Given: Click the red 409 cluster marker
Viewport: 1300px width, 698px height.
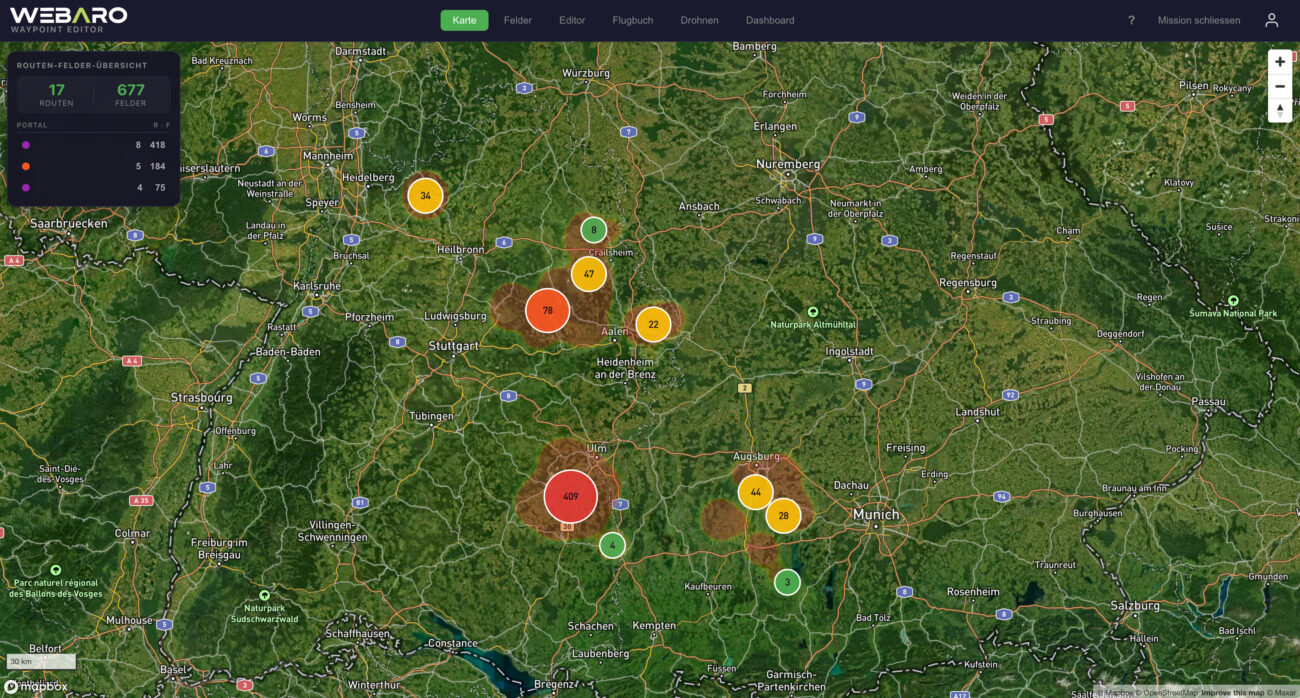Looking at the screenshot, I should 570,496.
